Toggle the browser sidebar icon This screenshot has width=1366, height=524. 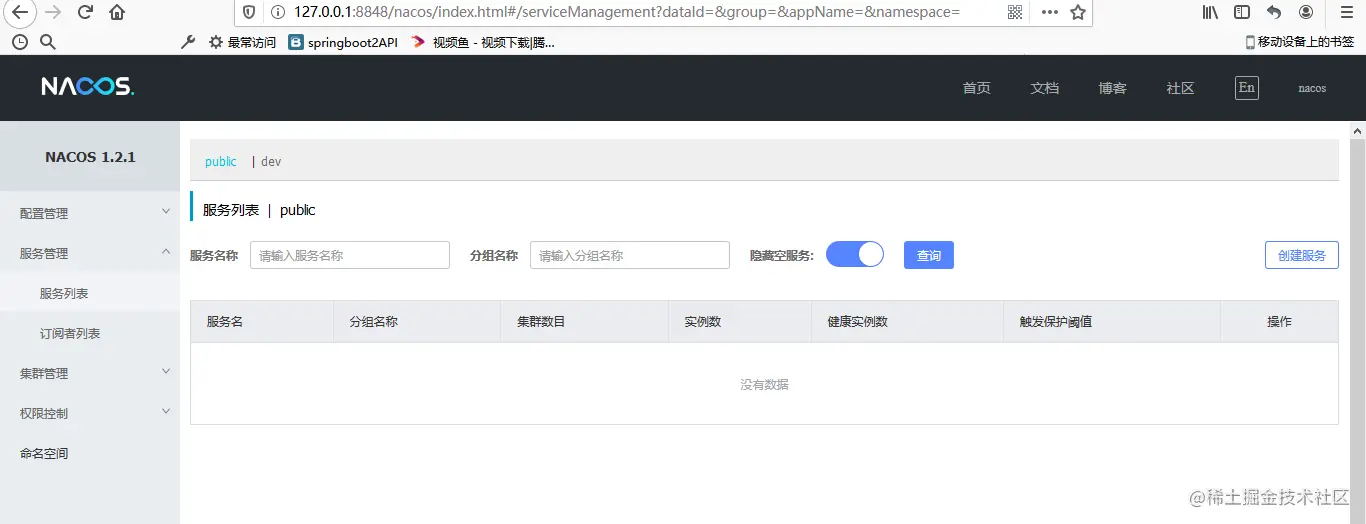(x=1242, y=12)
